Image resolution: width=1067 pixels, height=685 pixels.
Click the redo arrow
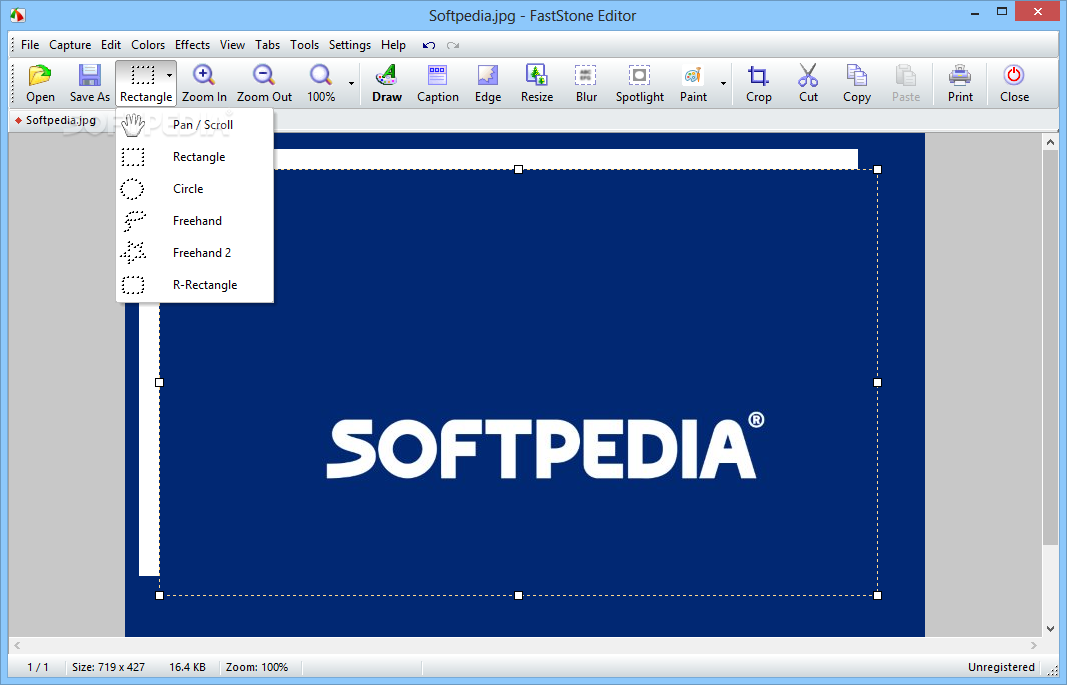point(453,46)
